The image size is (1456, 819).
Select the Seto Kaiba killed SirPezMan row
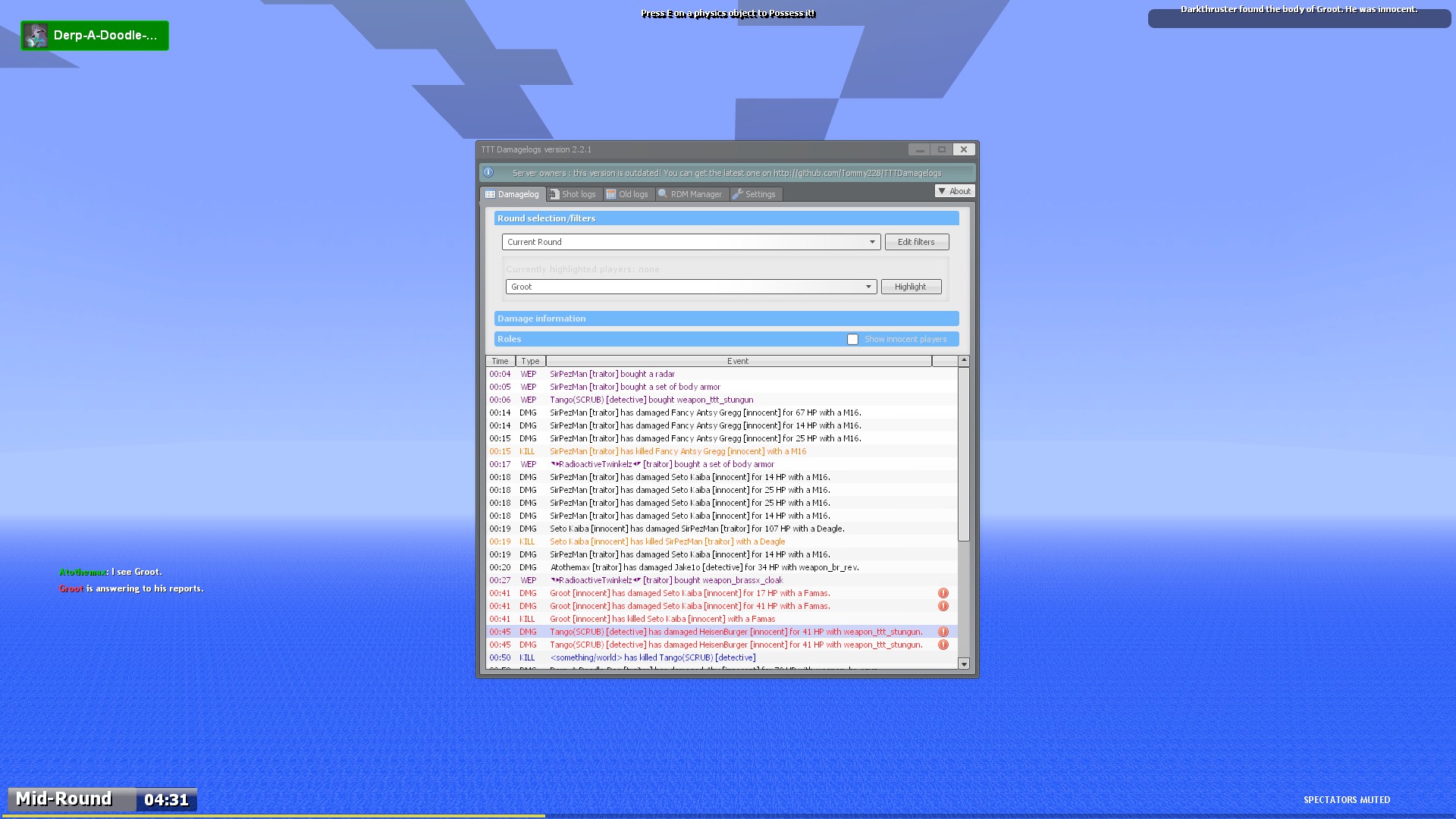point(667,541)
